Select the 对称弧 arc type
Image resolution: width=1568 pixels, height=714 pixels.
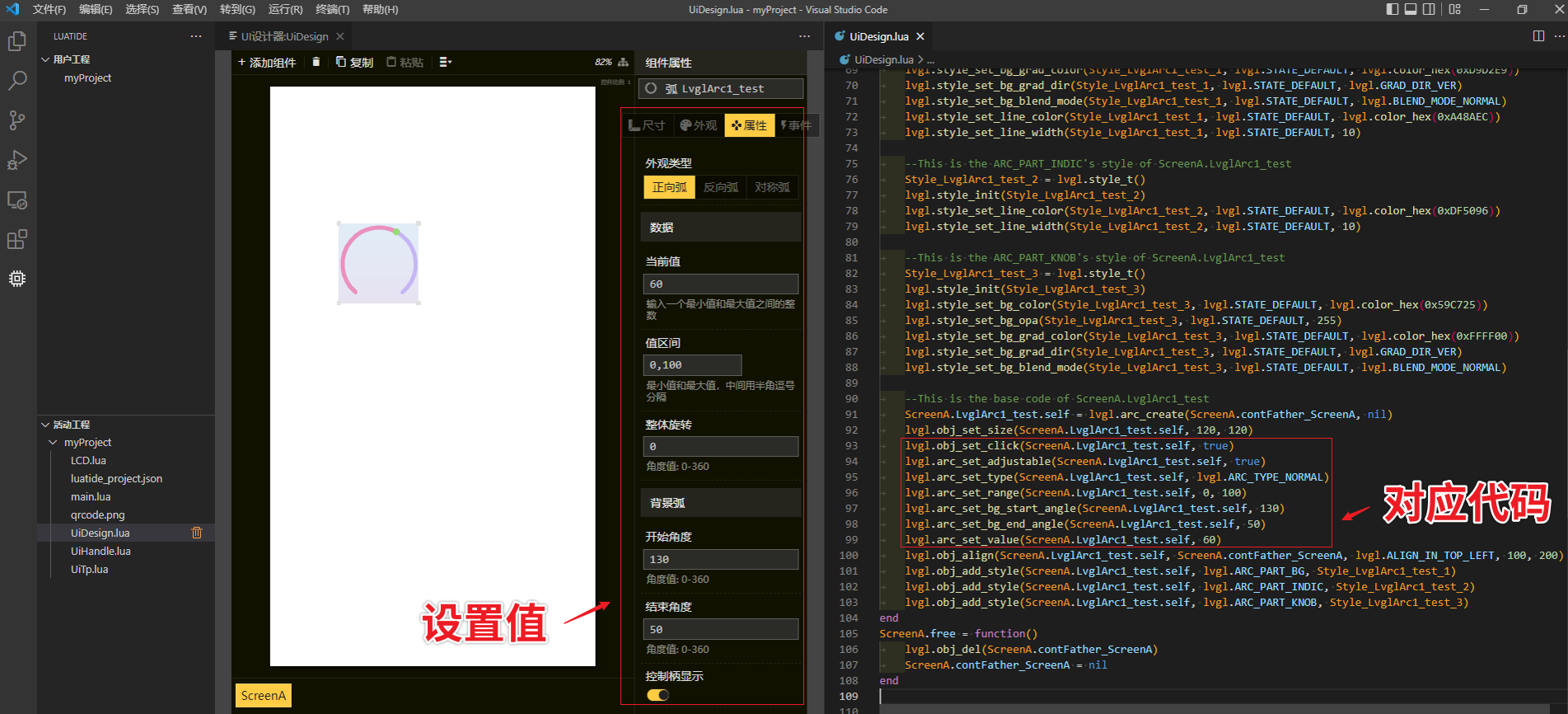(772, 187)
